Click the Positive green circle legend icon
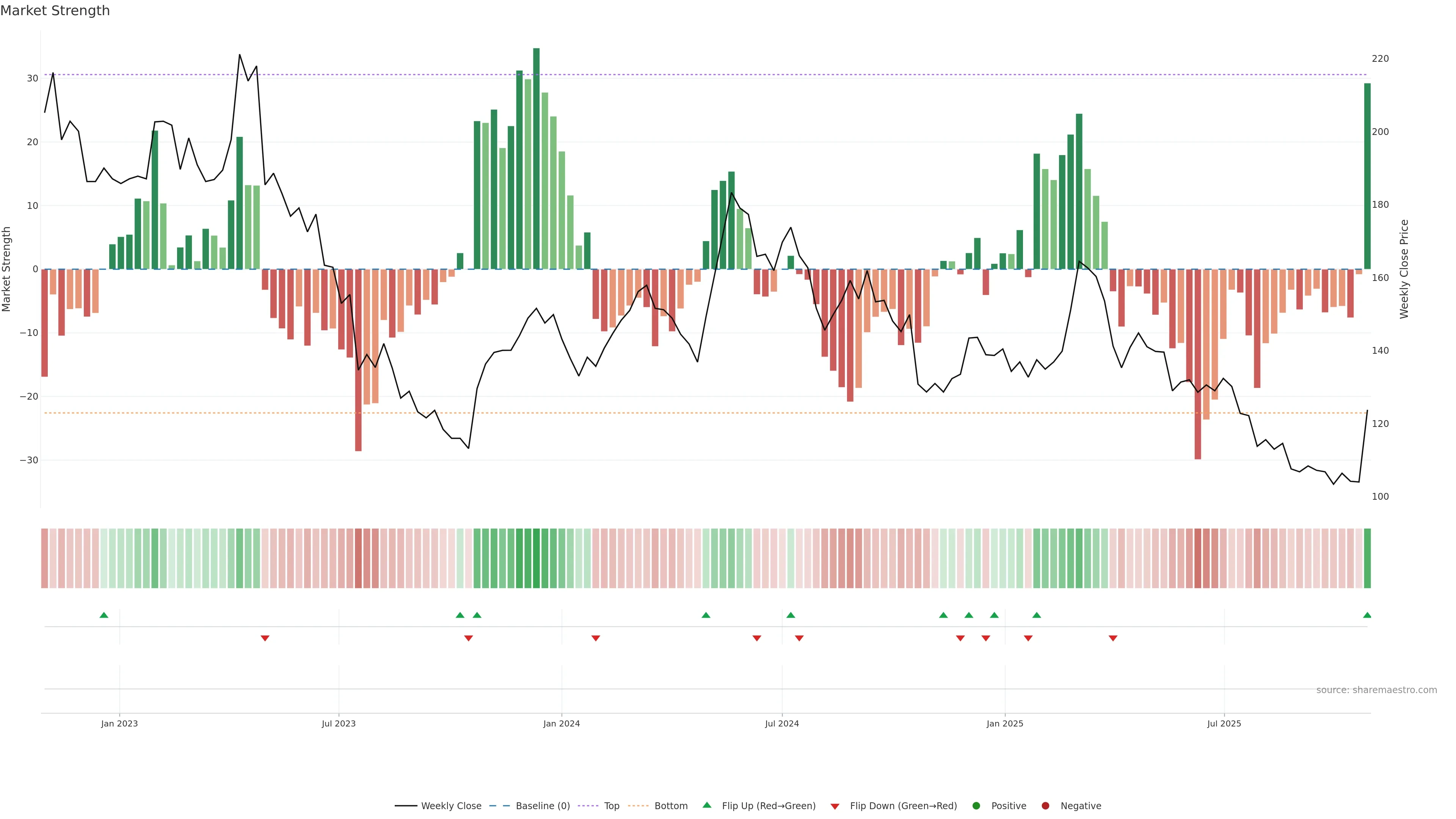Image resolution: width=1456 pixels, height=819 pixels. point(976,806)
